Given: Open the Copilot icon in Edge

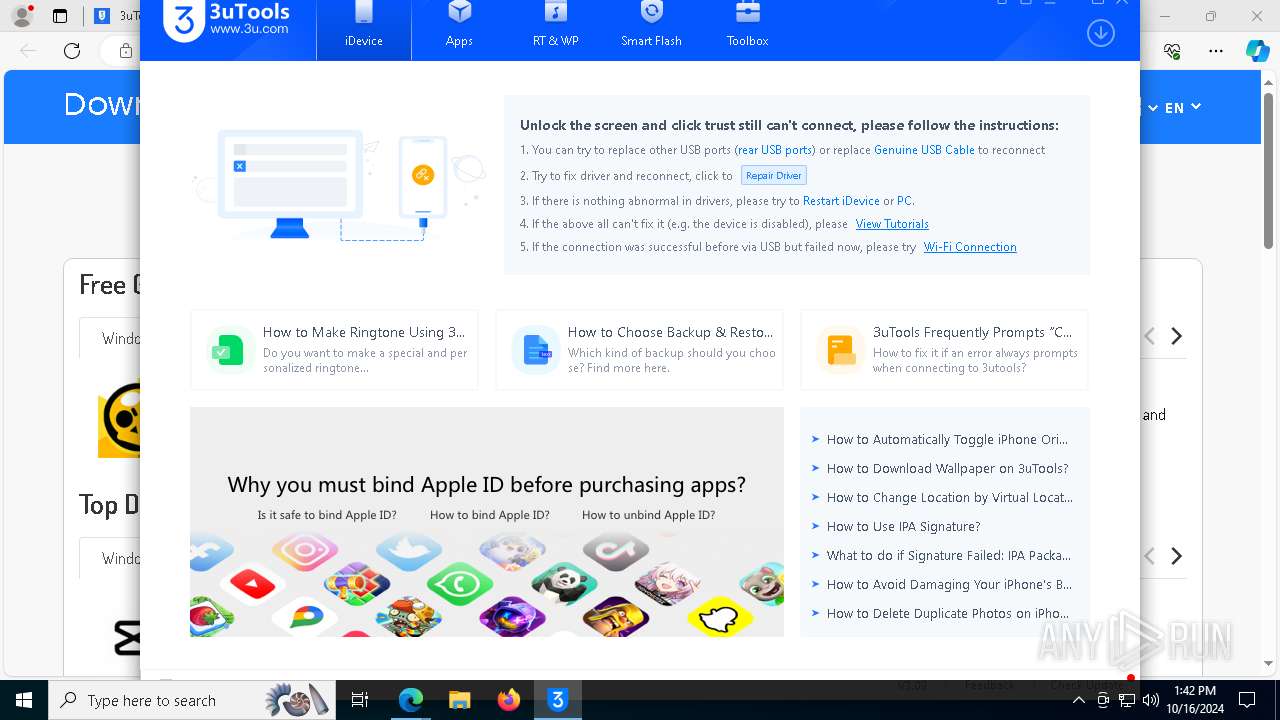Looking at the screenshot, I should click(1257, 51).
